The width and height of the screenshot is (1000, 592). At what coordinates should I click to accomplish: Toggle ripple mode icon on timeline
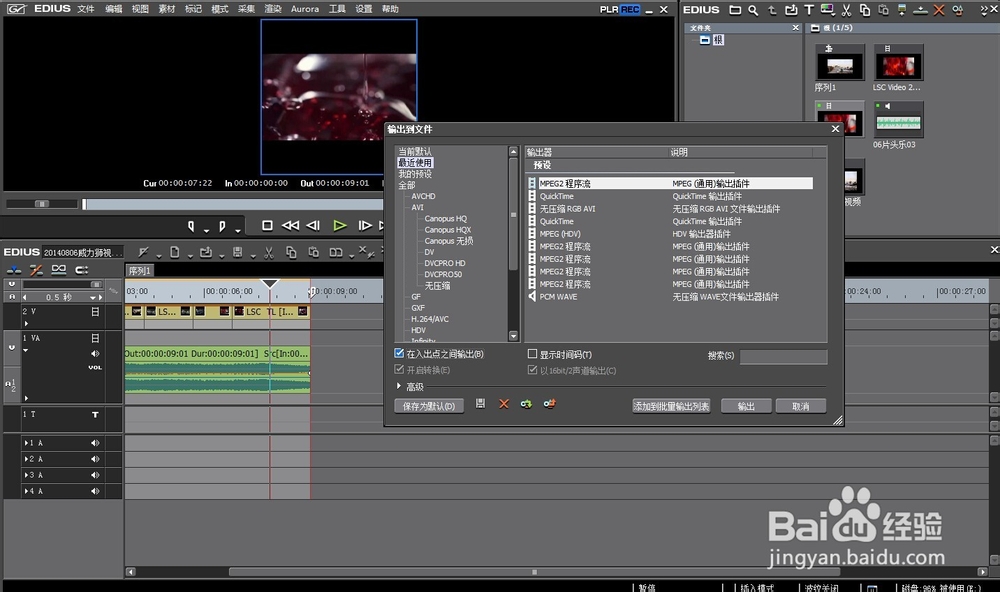pos(36,270)
